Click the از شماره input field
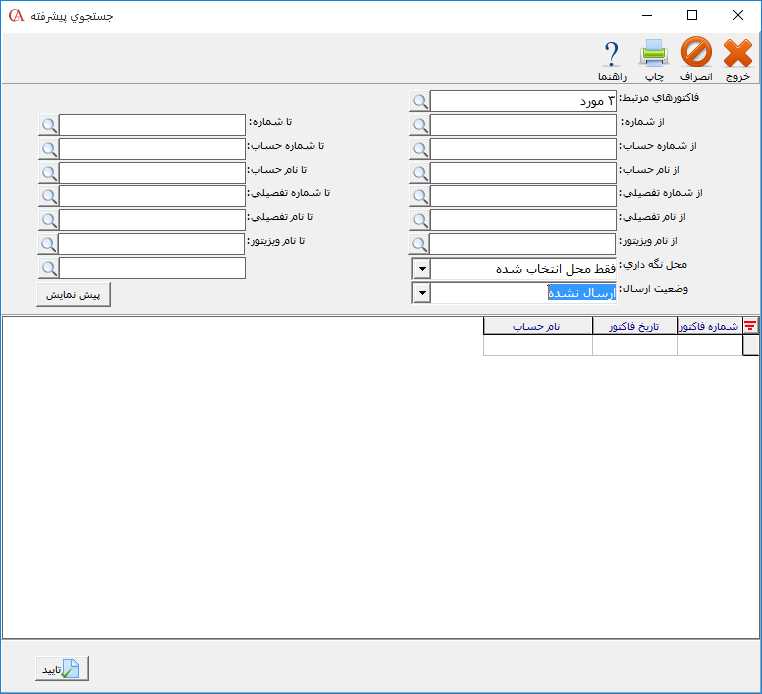Screen dimensions: 762x694 coord(523,125)
